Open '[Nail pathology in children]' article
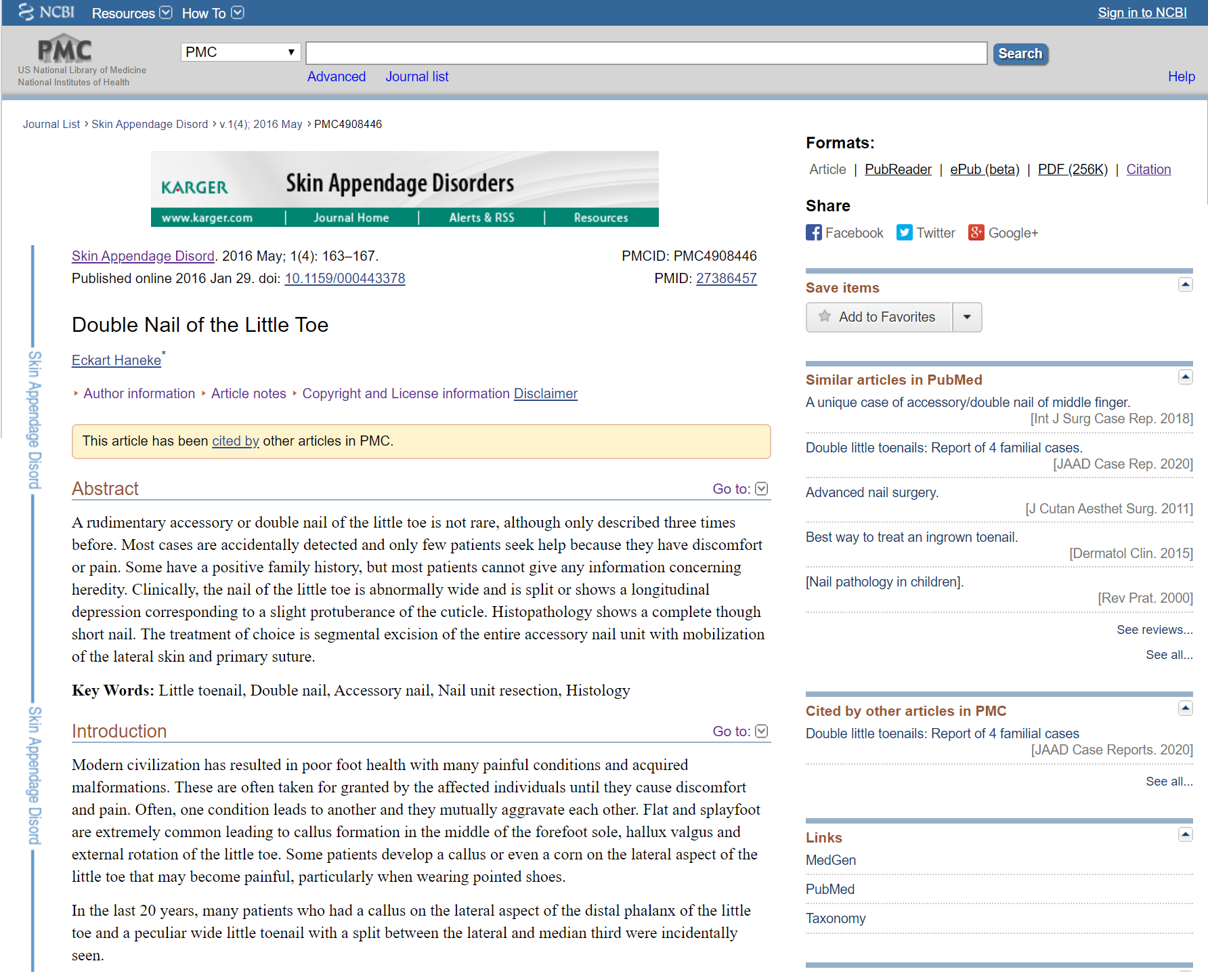Viewport: 1208px width, 980px height. pyautogui.click(x=884, y=582)
